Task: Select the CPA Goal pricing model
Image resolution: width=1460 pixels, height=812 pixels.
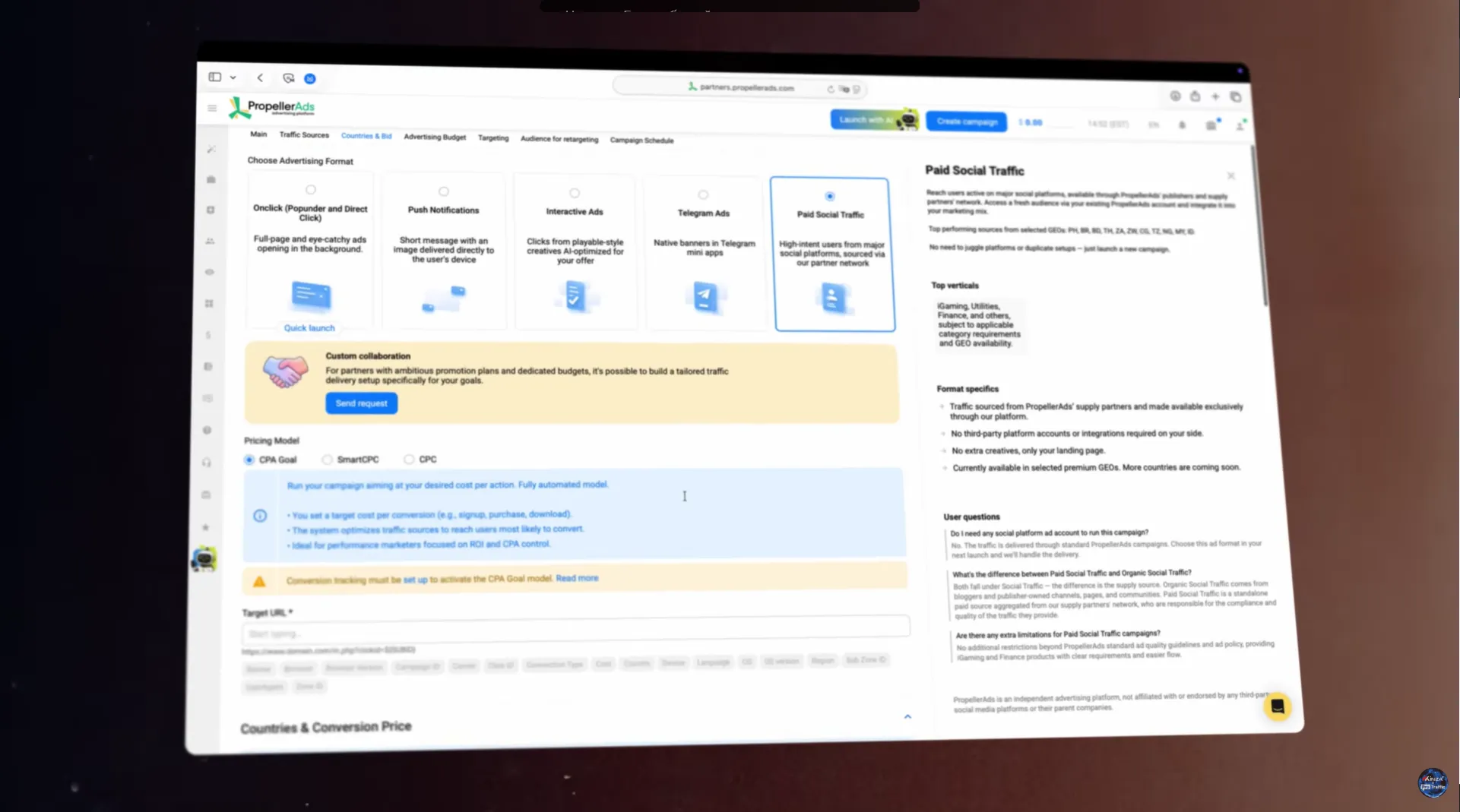Action: click(249, 460)
